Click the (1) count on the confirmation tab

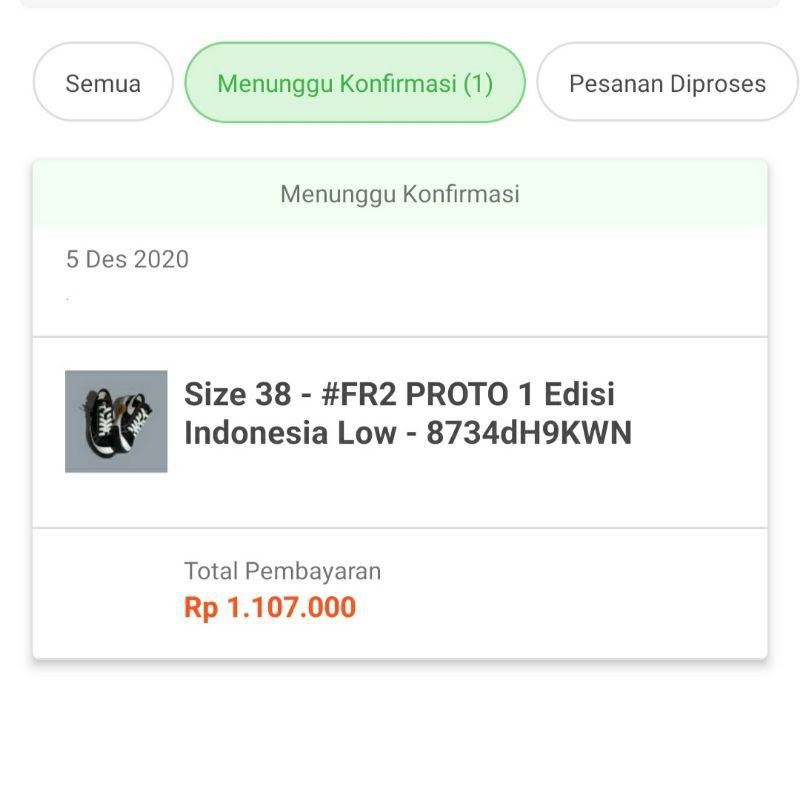478,83
